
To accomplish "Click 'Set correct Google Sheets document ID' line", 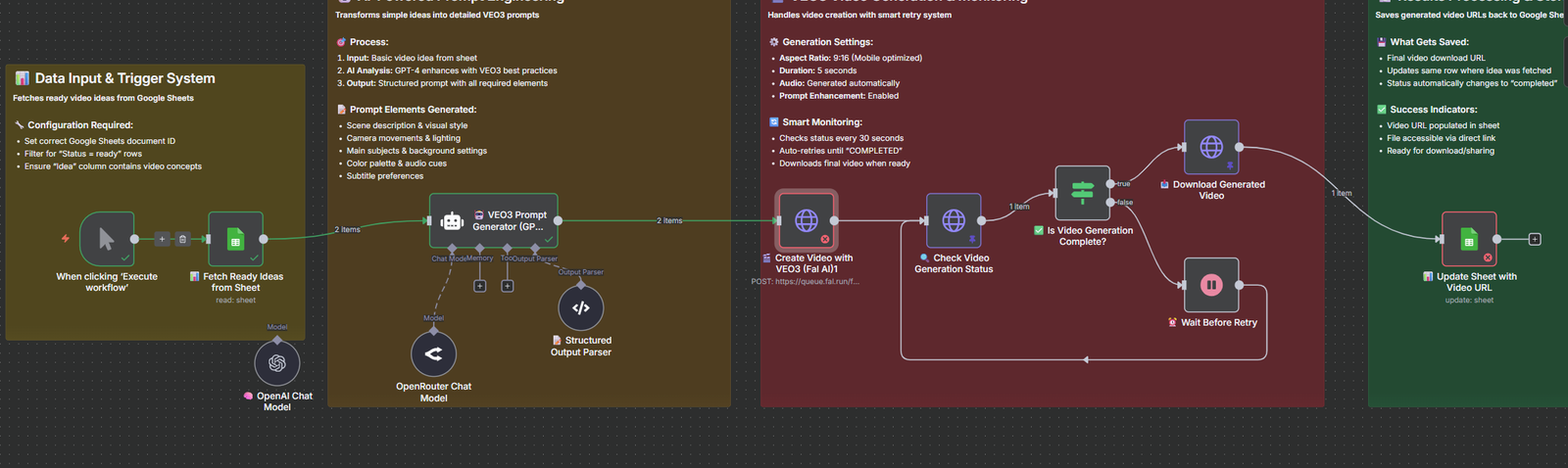I will click(x=100, y=141).
